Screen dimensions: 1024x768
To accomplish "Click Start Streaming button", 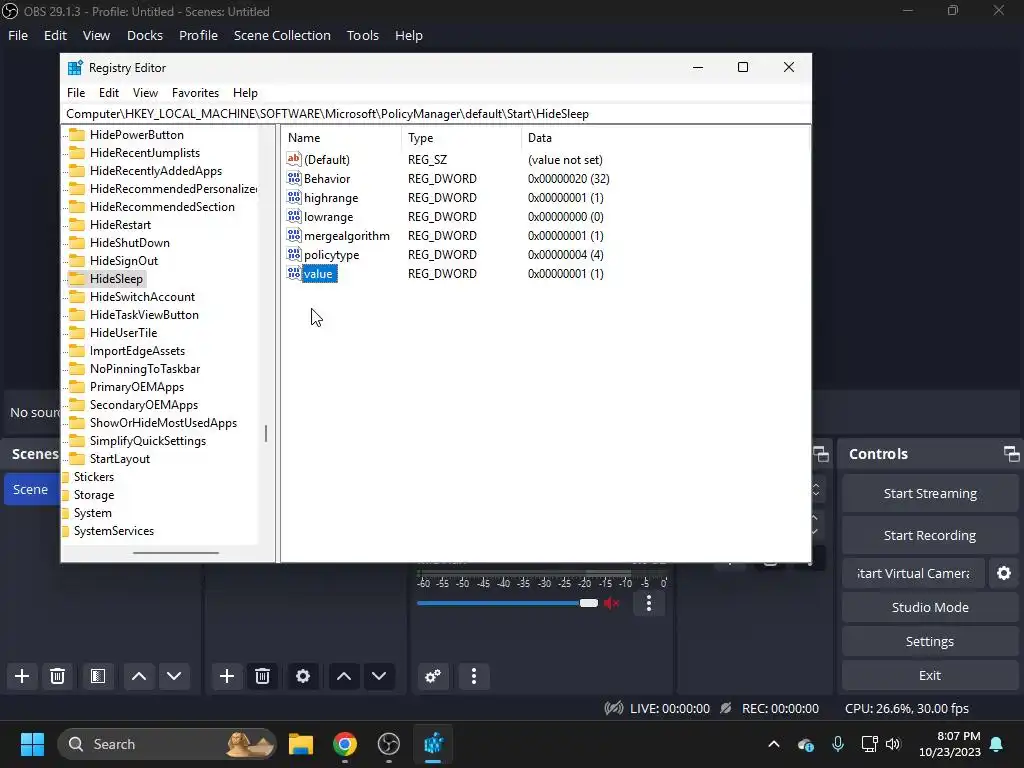I will pyautogui.click(x=930, y=494).
